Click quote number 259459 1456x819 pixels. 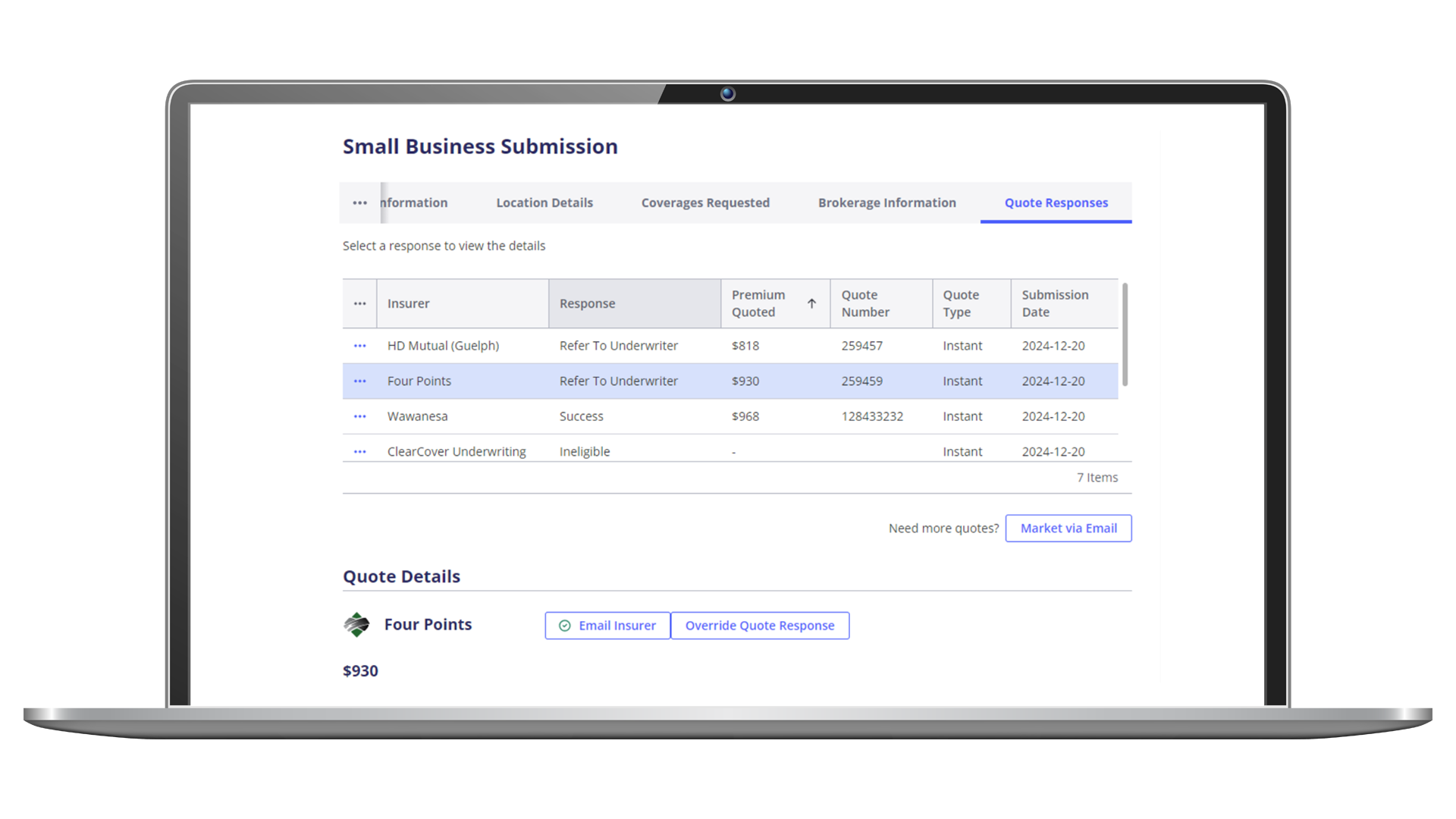pyautogui.click(x=861, y=381)
